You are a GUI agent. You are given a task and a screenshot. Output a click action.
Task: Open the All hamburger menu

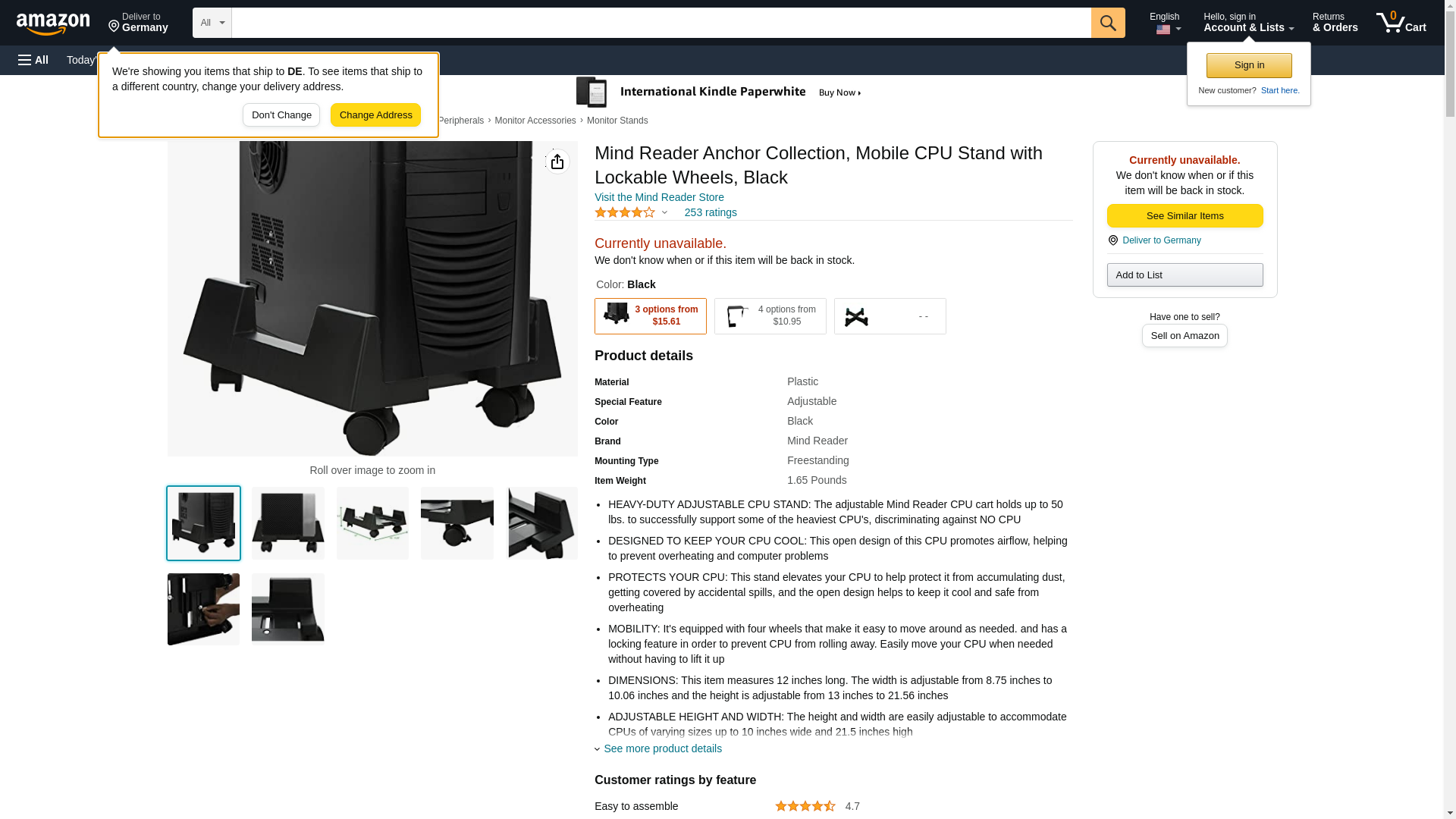click(x=33, y=60)
